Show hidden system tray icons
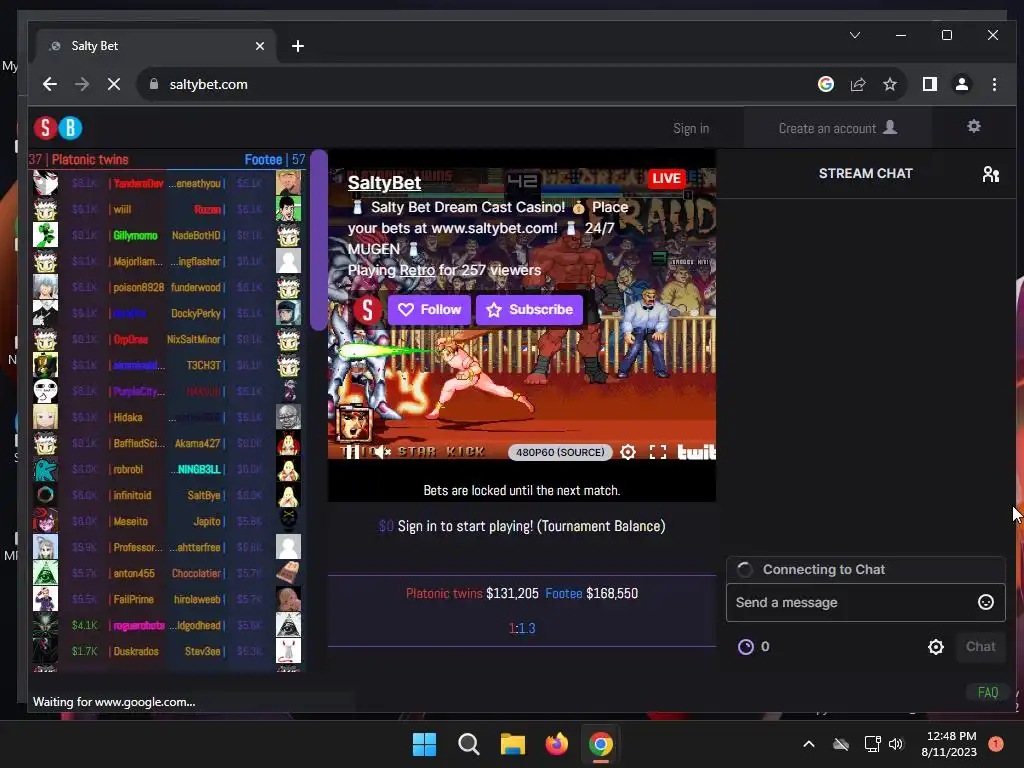Image resolution: width=1024 pixels, height=768 pixels. pyautogui.click(x=808, y=744)
